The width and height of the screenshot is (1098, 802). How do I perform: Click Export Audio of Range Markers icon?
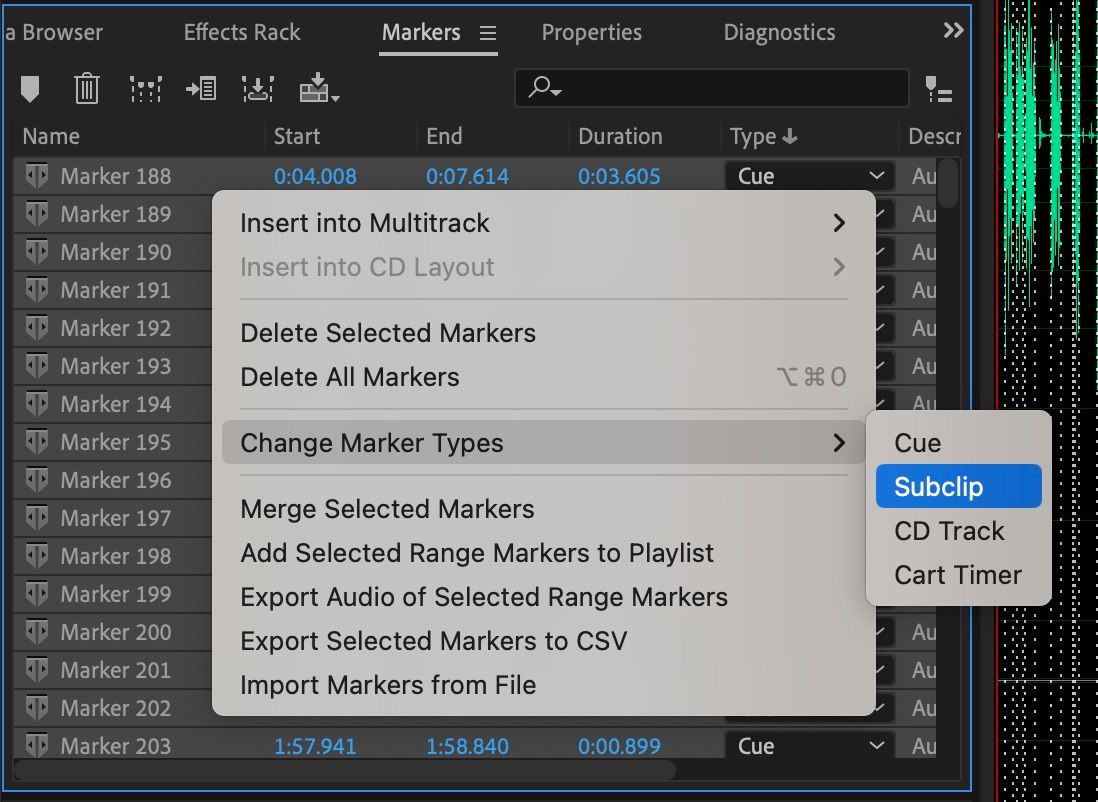coord(258,88)
